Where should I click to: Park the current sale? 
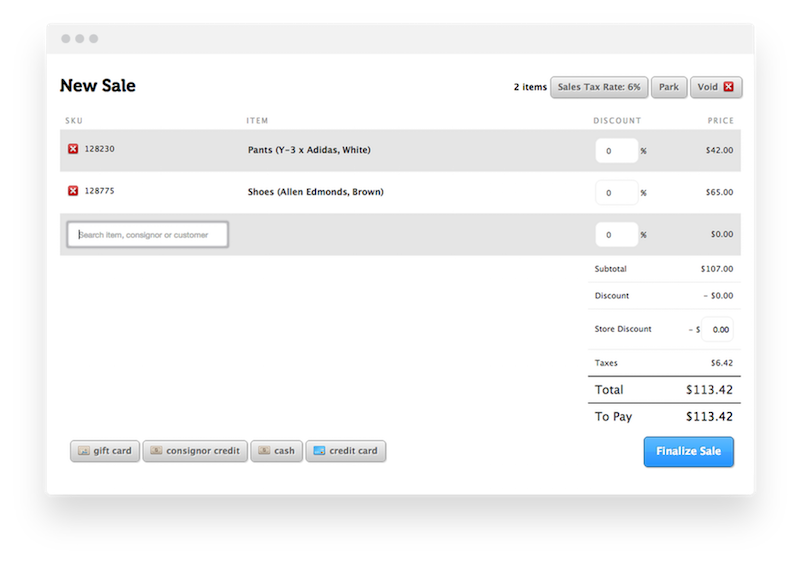(669, 87)
